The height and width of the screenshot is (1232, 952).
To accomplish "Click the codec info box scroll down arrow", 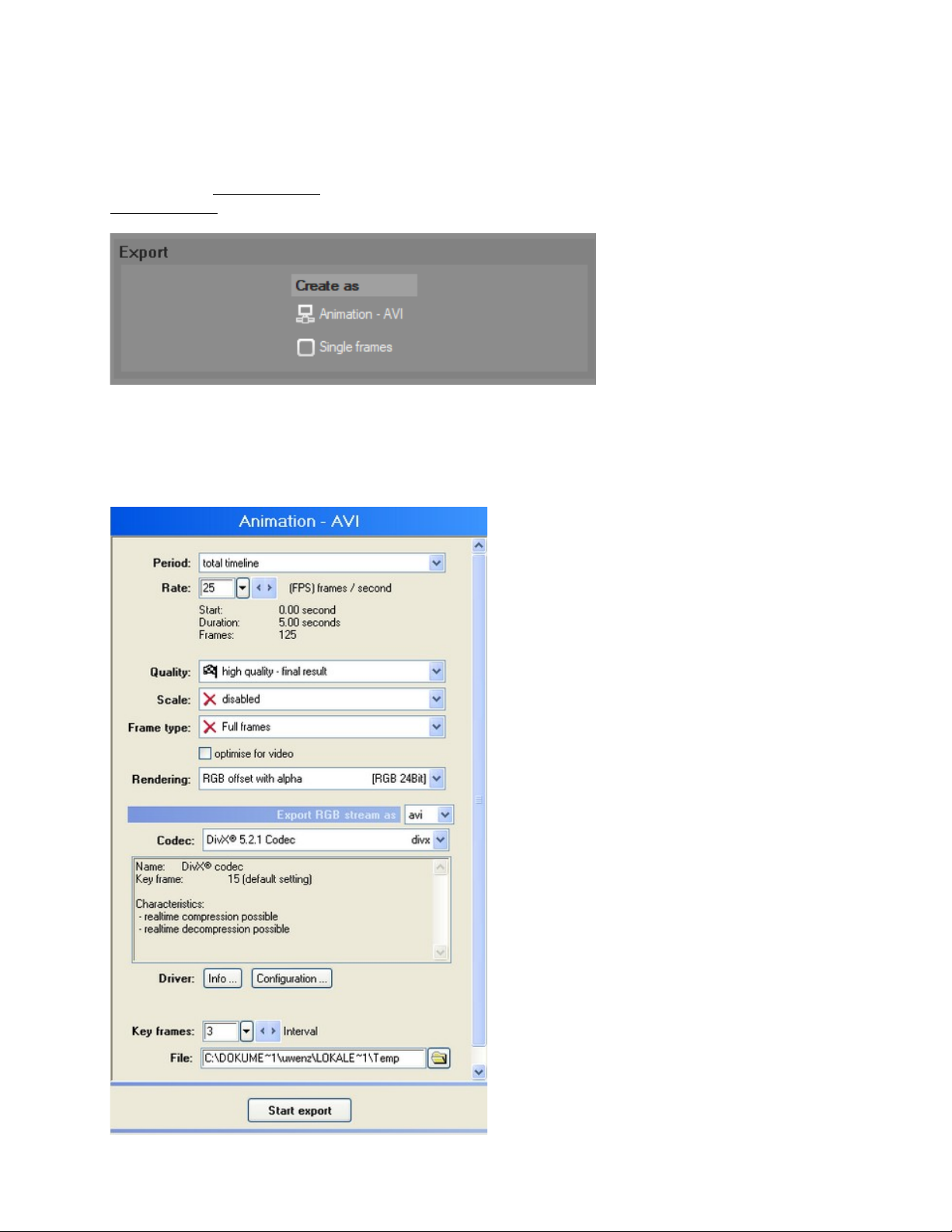I will coord(441,952).
